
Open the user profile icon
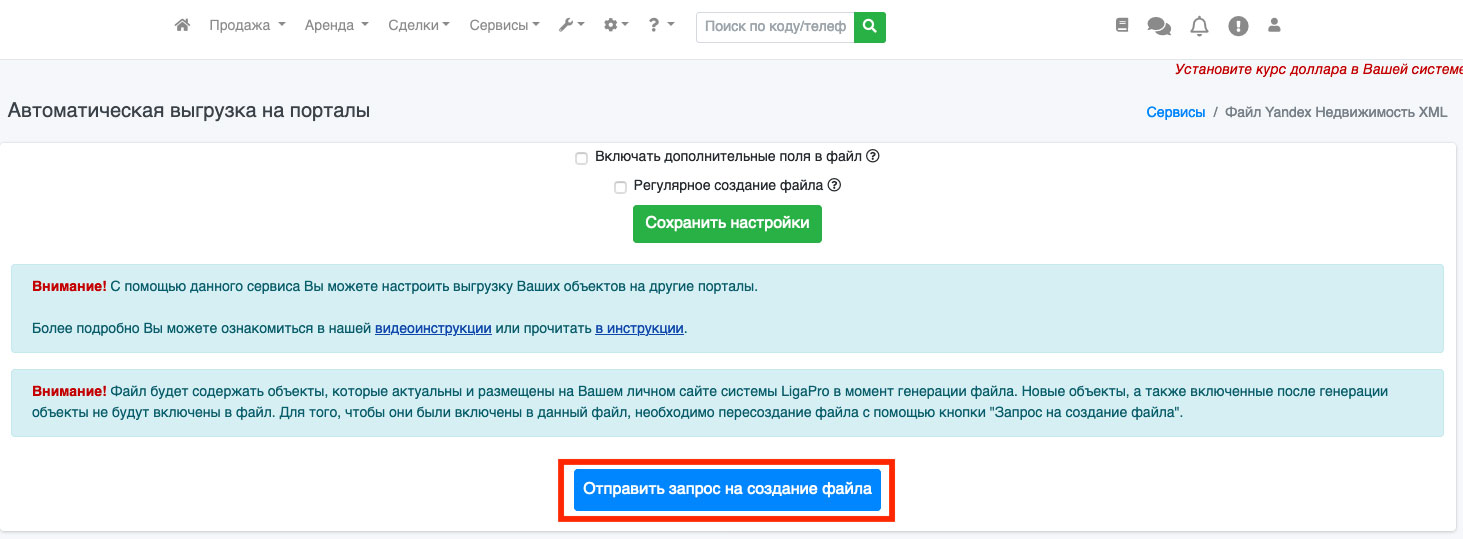coord(1274,26)
